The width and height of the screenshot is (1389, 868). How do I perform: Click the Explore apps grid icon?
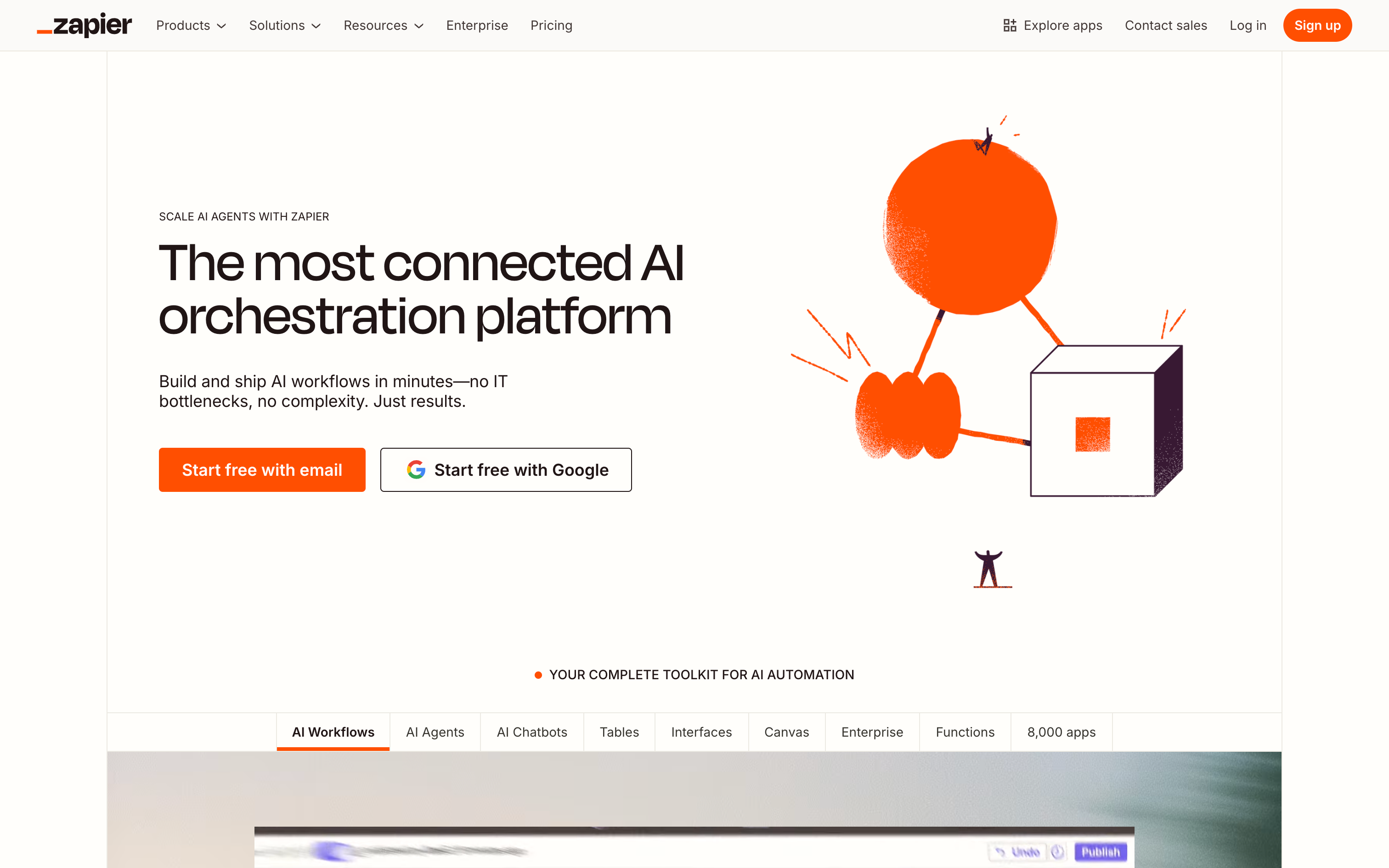point(1010,25)
